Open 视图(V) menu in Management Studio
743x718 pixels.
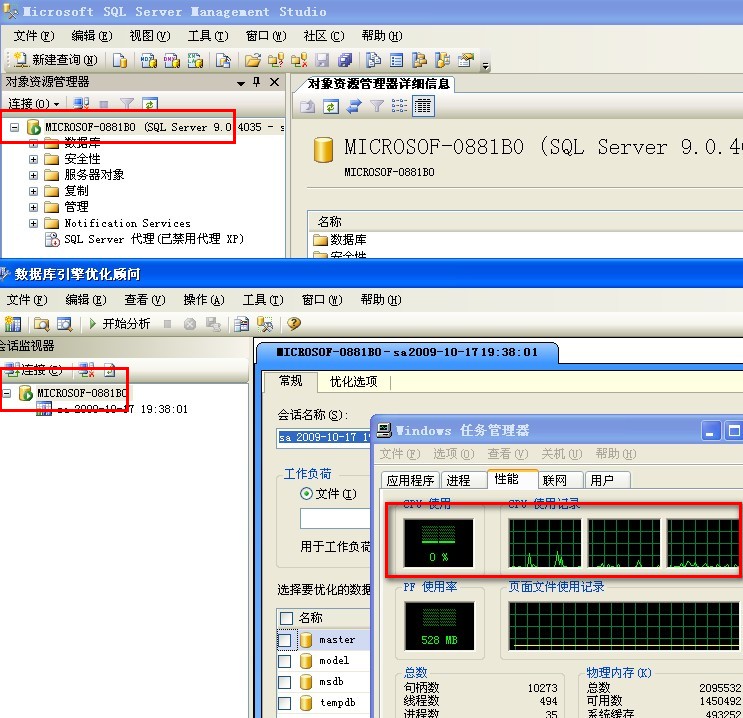pos(150,36)
